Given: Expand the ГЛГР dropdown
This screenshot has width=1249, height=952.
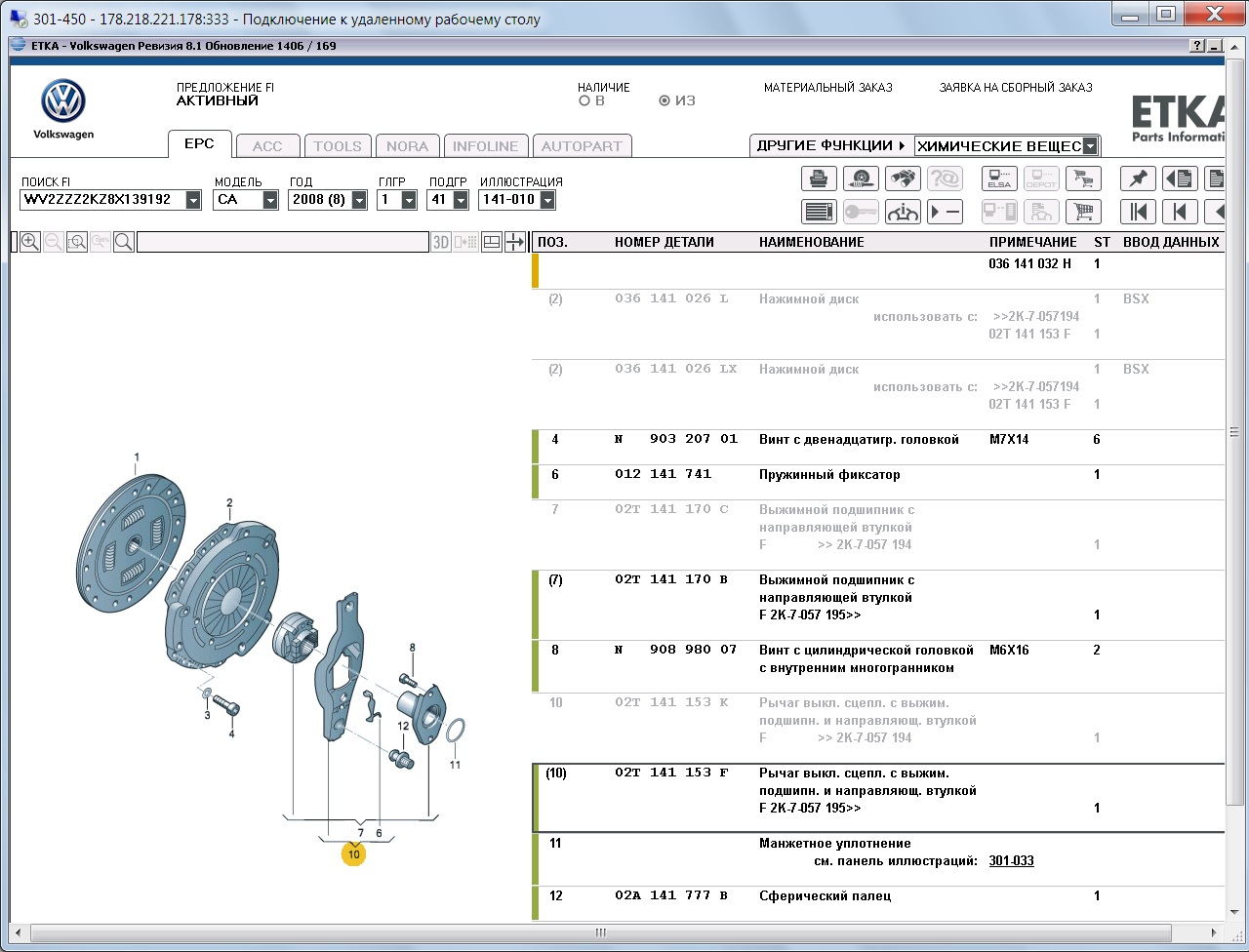Looking at the screenshot, I should pyautogui.click(x=409, y=200).
